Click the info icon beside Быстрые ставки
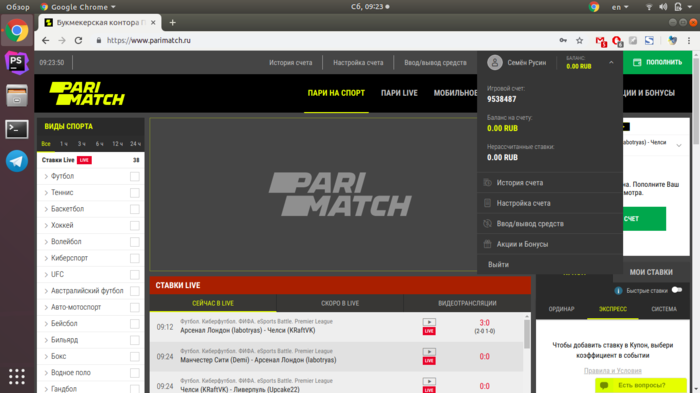Viewport: 700px width, 393px height. [x=618, y=291]
